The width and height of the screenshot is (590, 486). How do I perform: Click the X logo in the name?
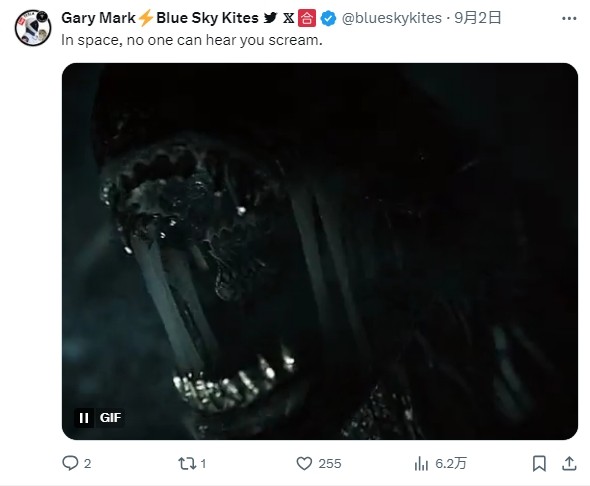tap(289, 18)
